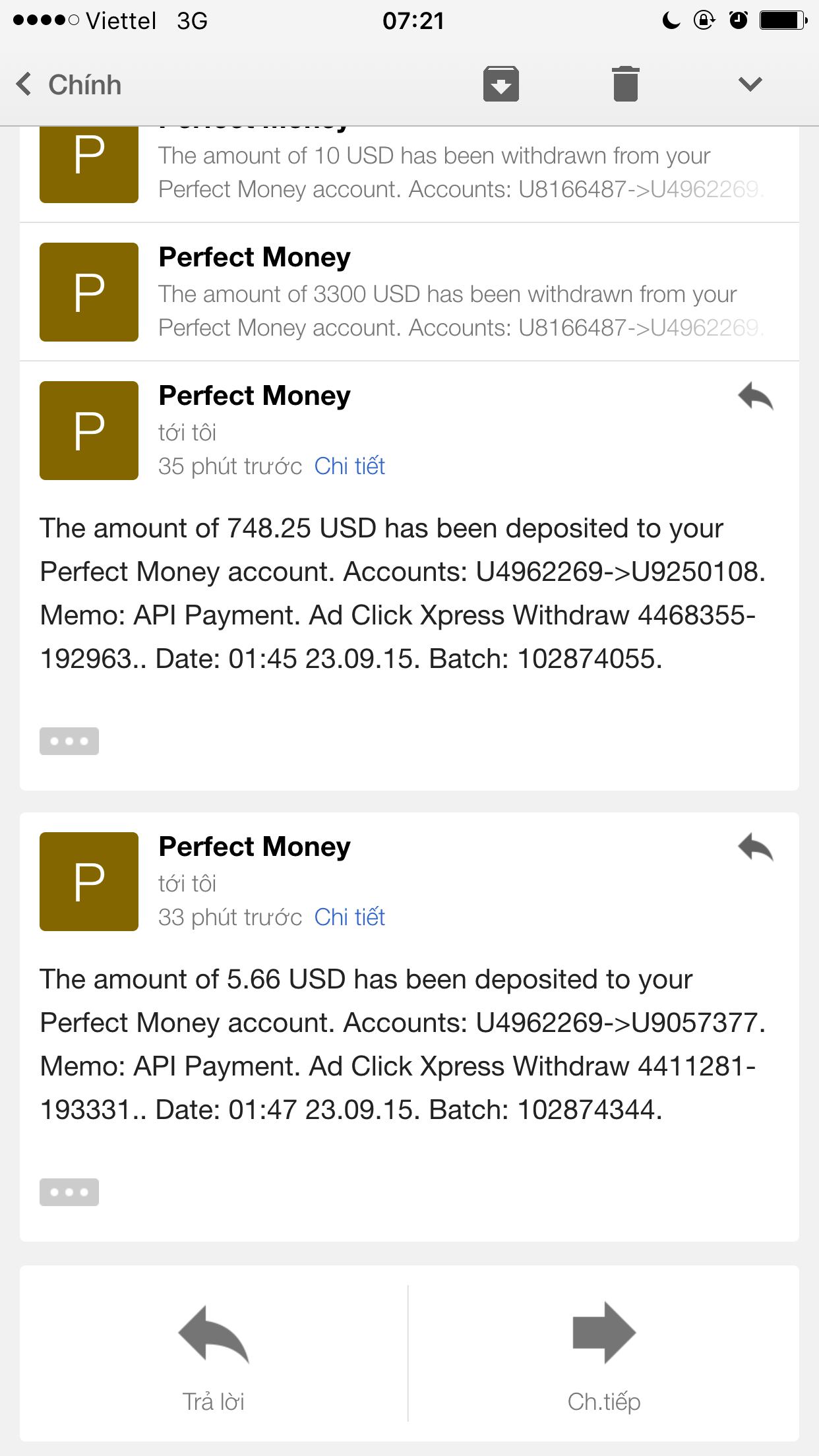Image resolution: width=819 pixels, height=1456 pixels.
Task: Expand quoted text in 748.25 USD message
Action: 69,741
